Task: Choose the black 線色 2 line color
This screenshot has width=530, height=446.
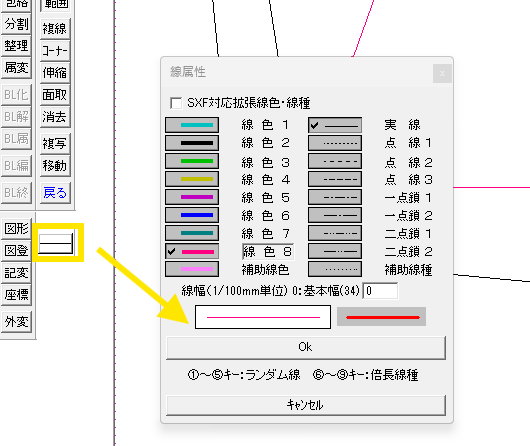Action: click(192, 143)
